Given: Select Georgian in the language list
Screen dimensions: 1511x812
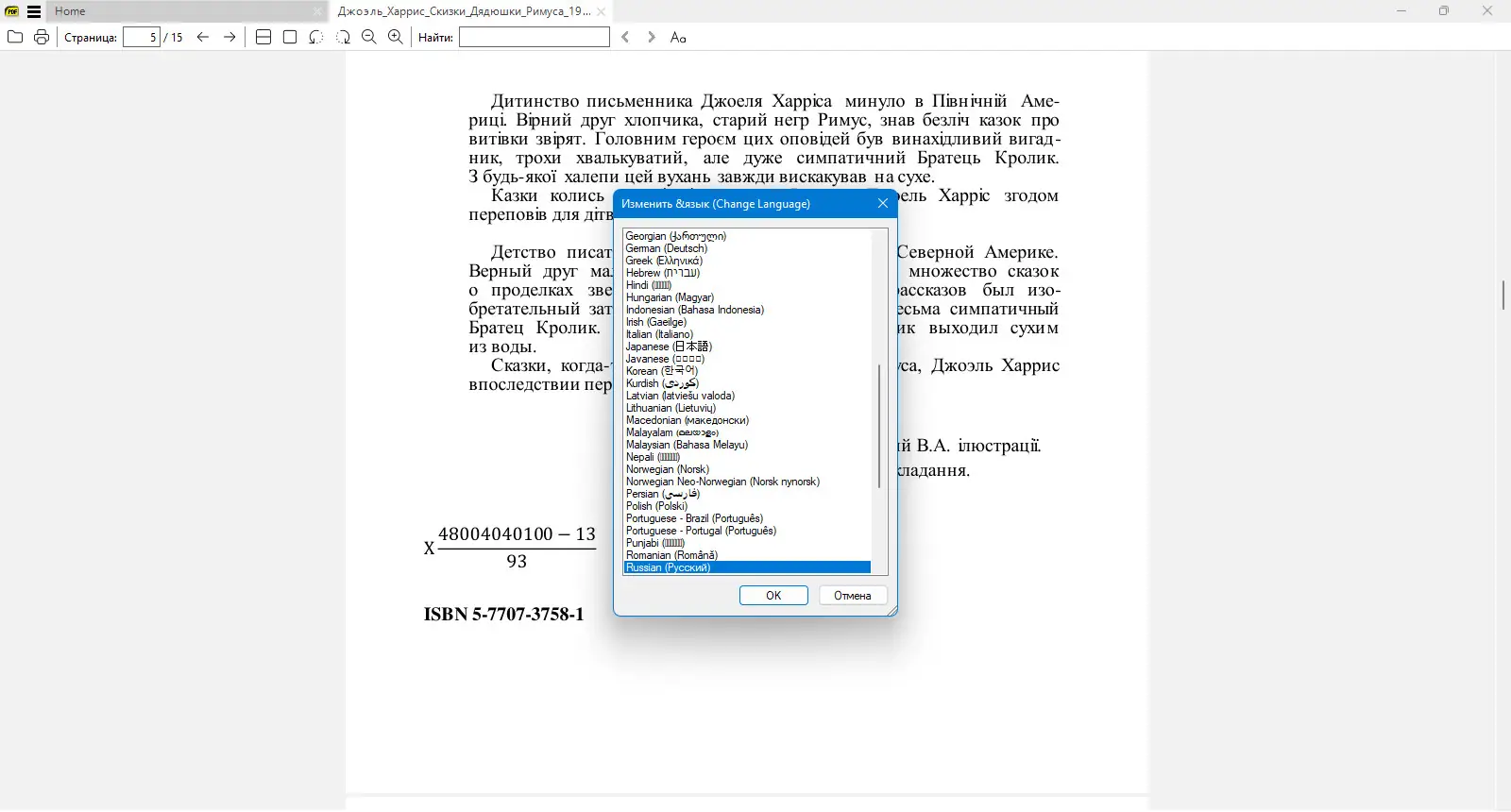Looking at the screenshot, I should point(747,236).
